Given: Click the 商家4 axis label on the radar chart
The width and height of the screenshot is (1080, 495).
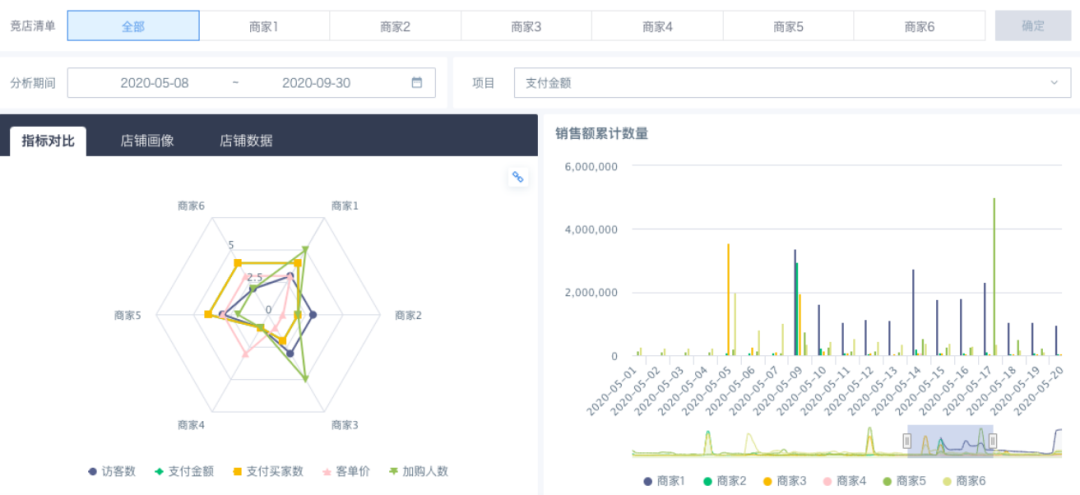Looking at the screenshot, I should point(191,425).
